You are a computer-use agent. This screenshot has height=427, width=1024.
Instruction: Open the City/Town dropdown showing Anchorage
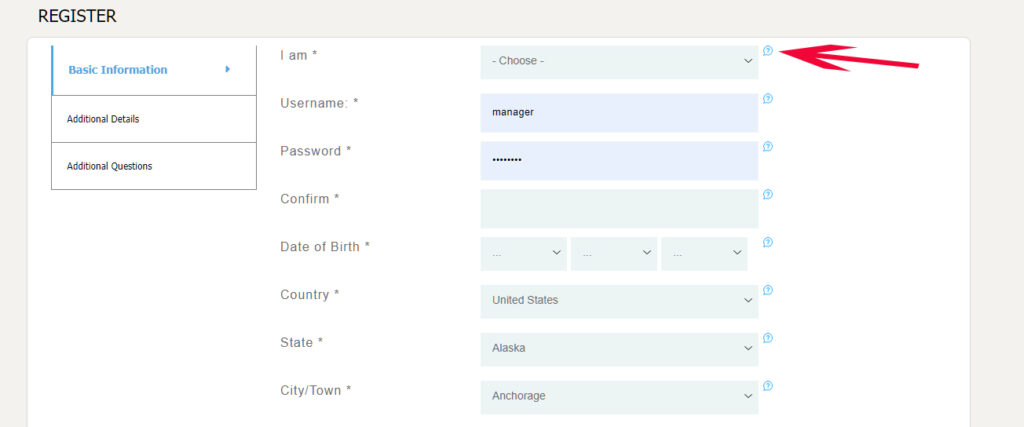(619, 397)
